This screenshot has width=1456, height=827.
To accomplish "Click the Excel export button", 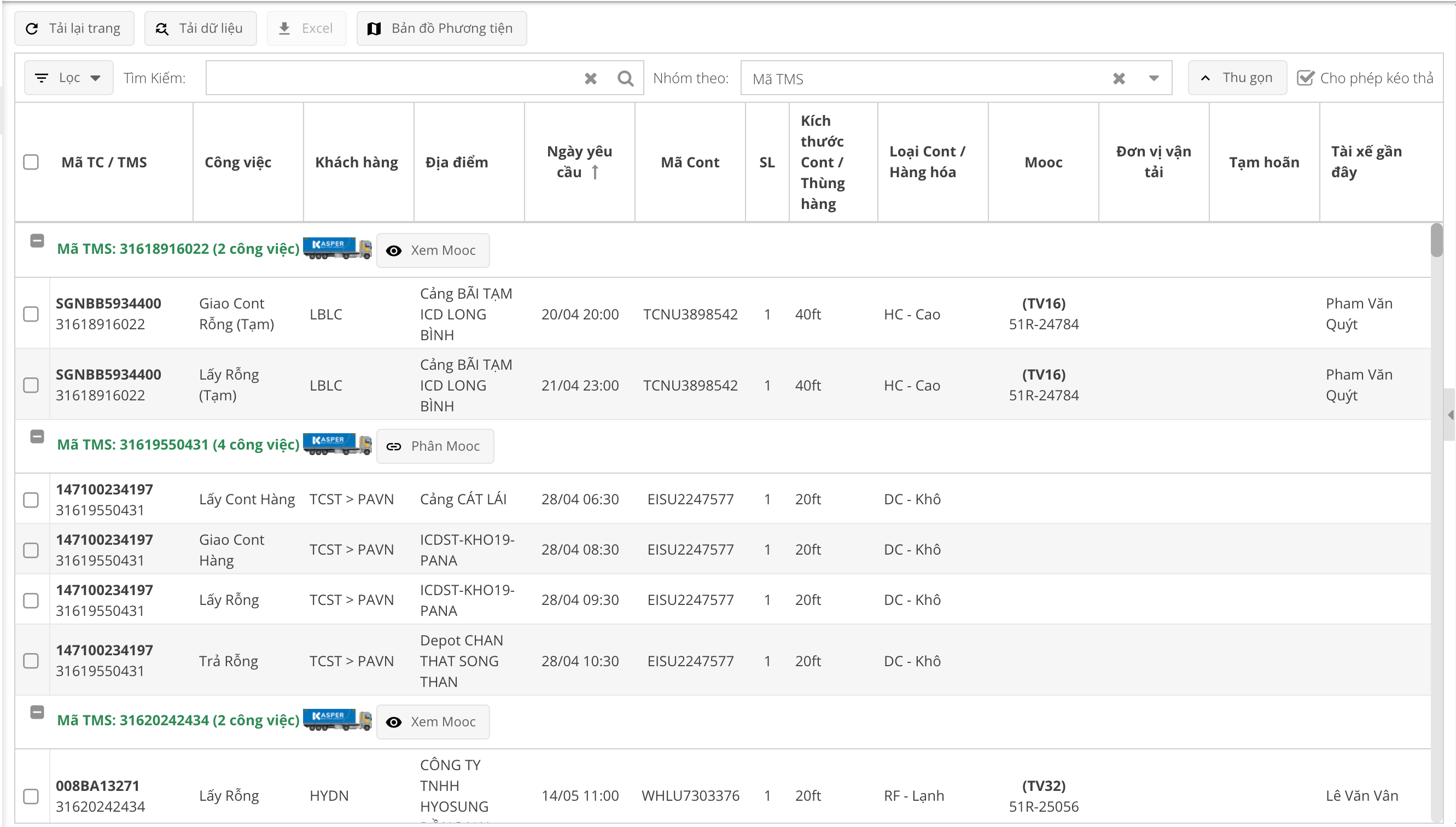I will 307,28.
